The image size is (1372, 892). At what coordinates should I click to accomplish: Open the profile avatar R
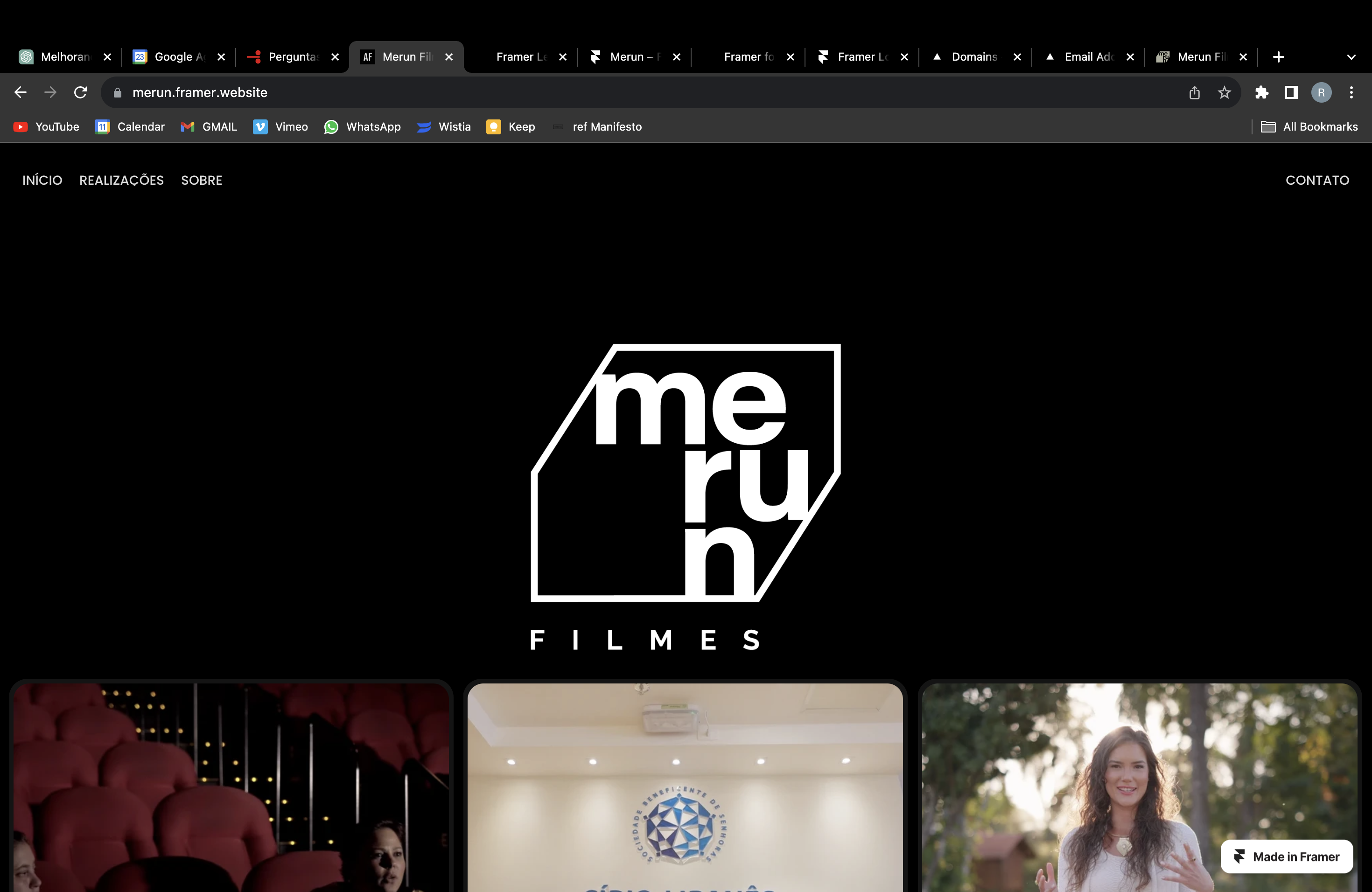tap(1321, 93)
